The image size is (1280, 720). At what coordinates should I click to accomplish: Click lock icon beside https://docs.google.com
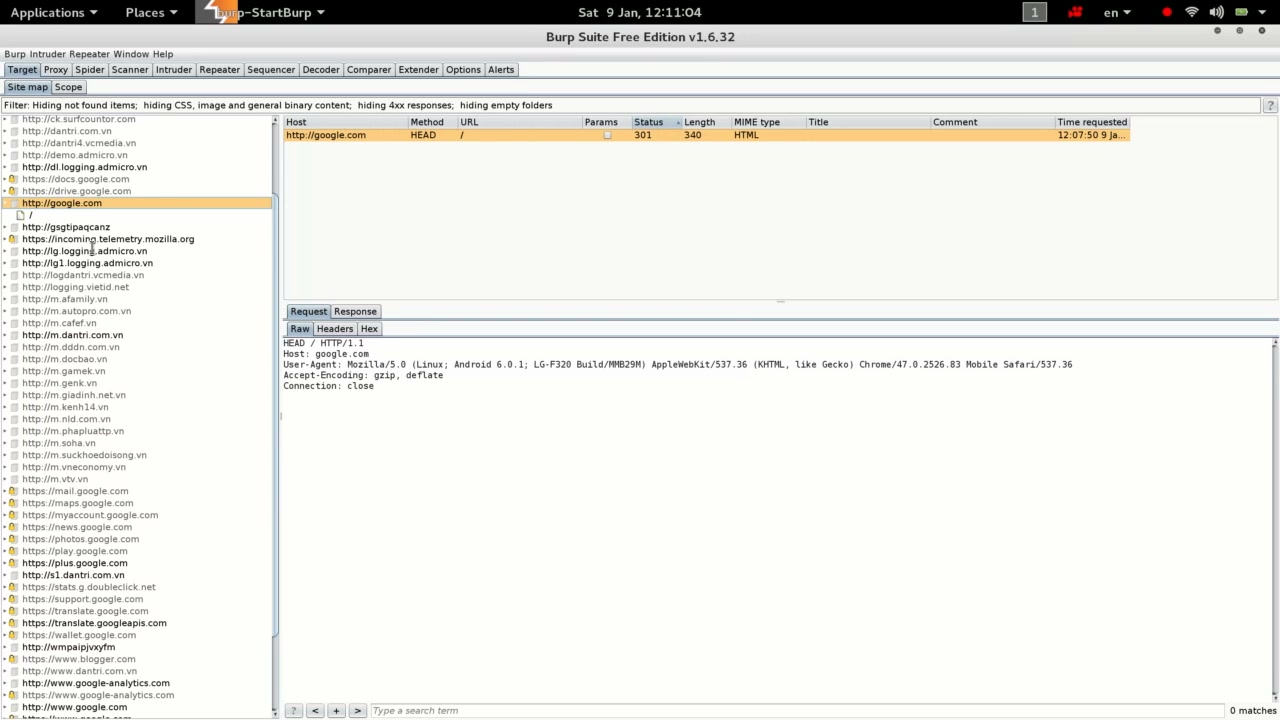[x=13, y=179]
